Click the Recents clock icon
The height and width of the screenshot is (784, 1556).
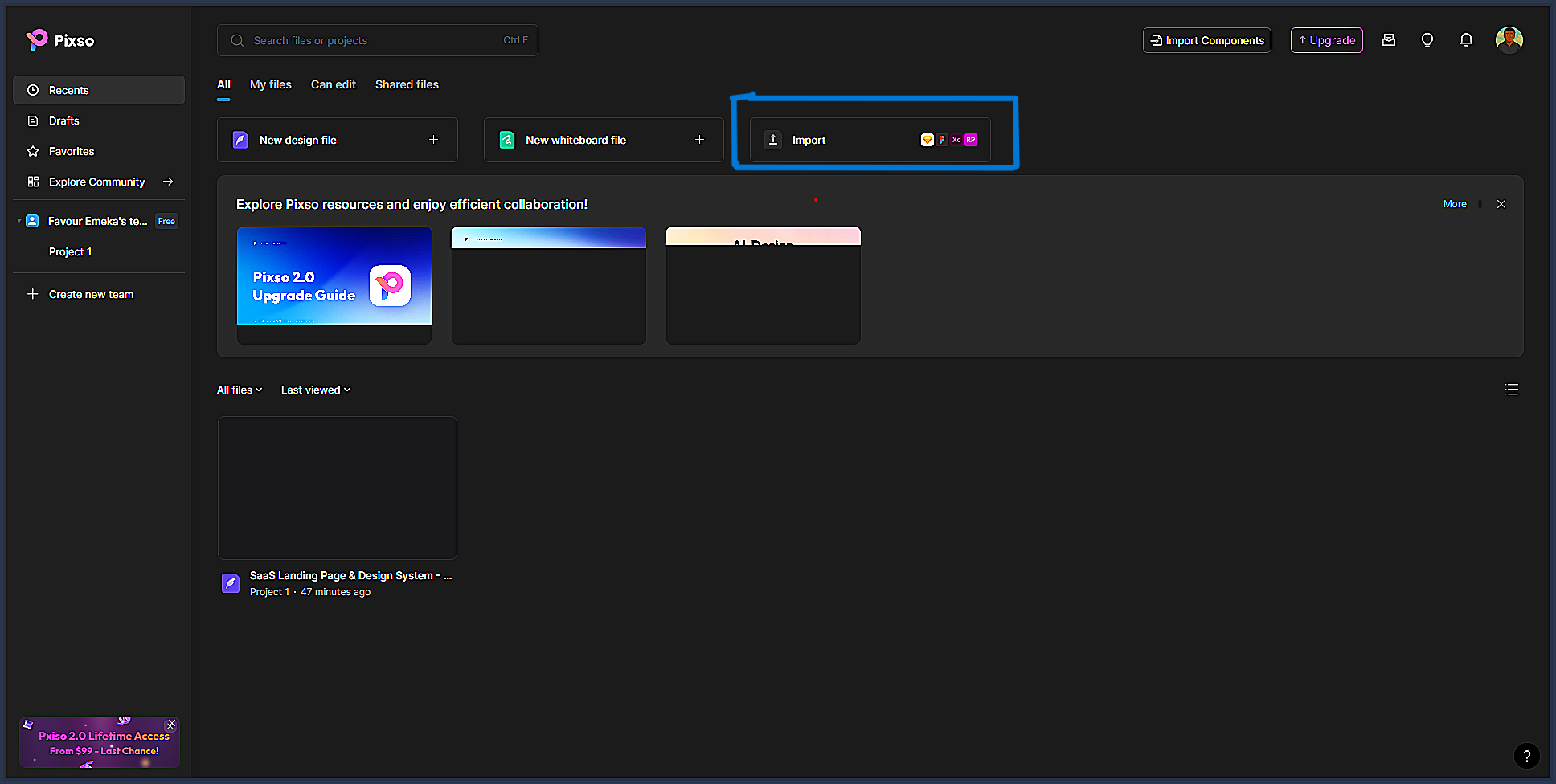click(33, 90)
